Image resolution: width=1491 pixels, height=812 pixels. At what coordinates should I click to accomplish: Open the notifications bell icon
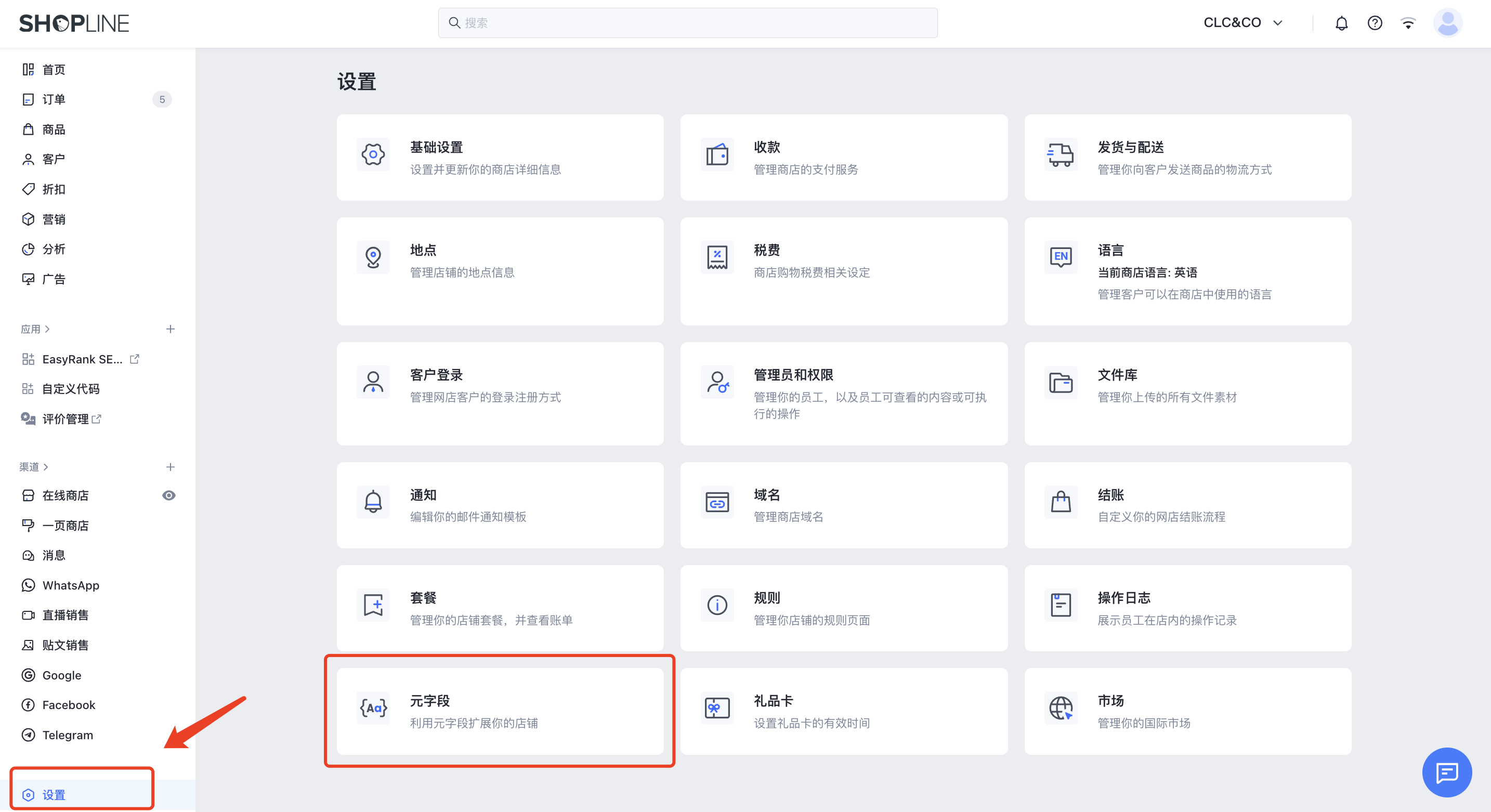(x=1341, y=23)
